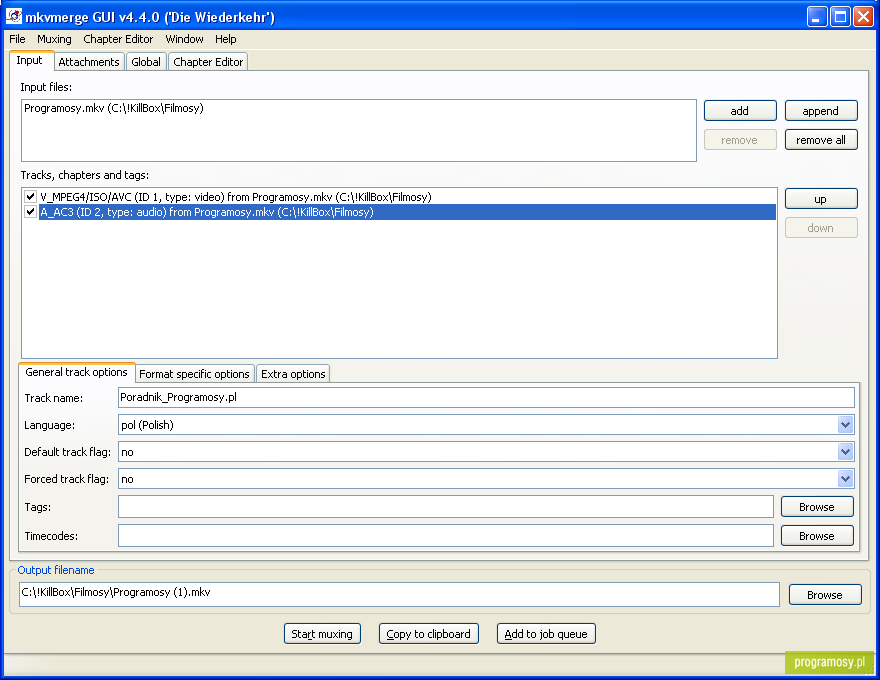Image resolution: width=880 pixels, height=680 pixels.
Task: Open the Muxing menu
Action: pyautogui.click(x=54, y=39)
